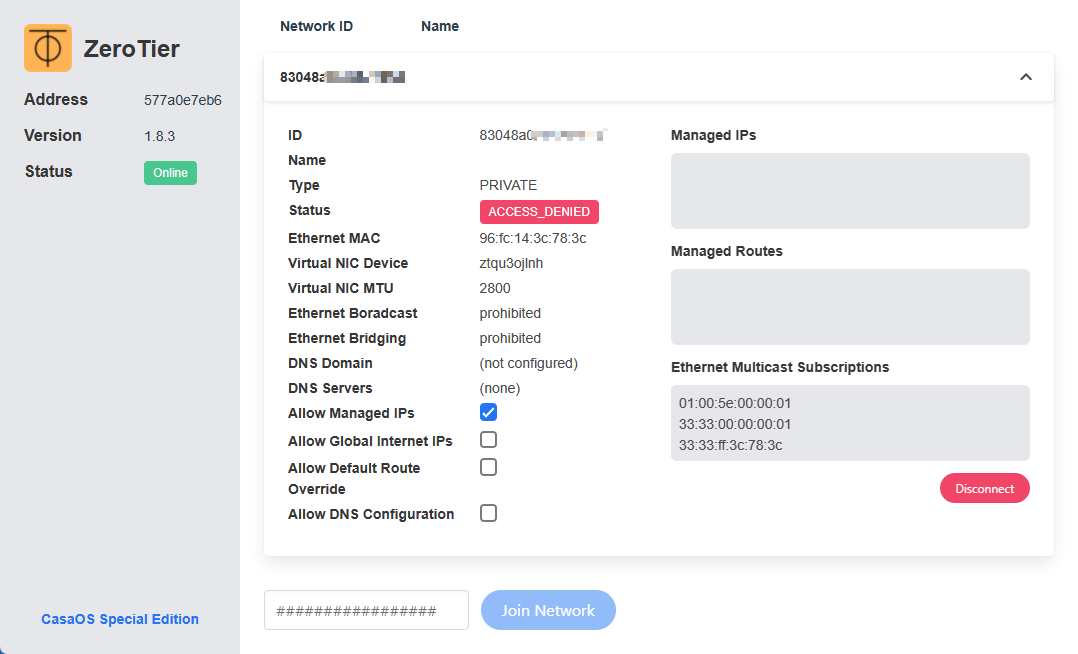1078x654 pixels.
Task: Select DNS Servers (none) value
Action: (500, 389)
